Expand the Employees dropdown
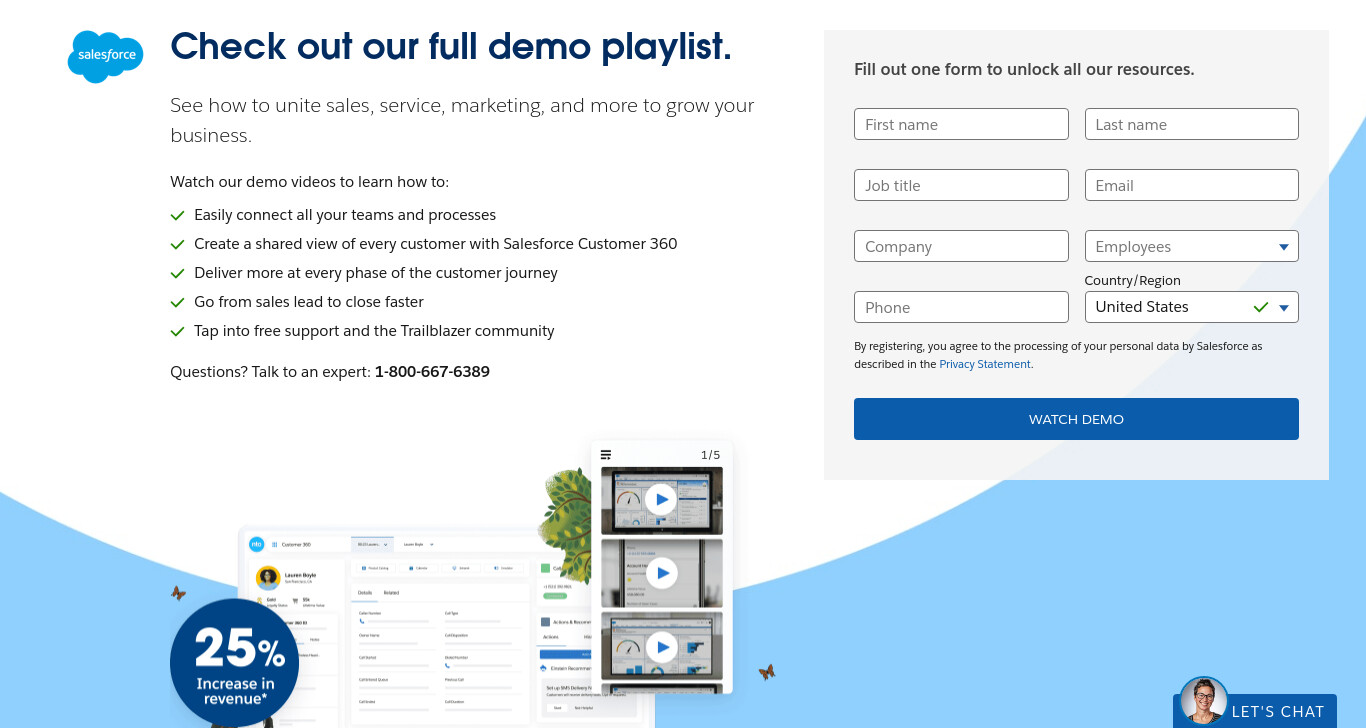This screenshot has height=728, width=1366. (x=1191, y=246)
